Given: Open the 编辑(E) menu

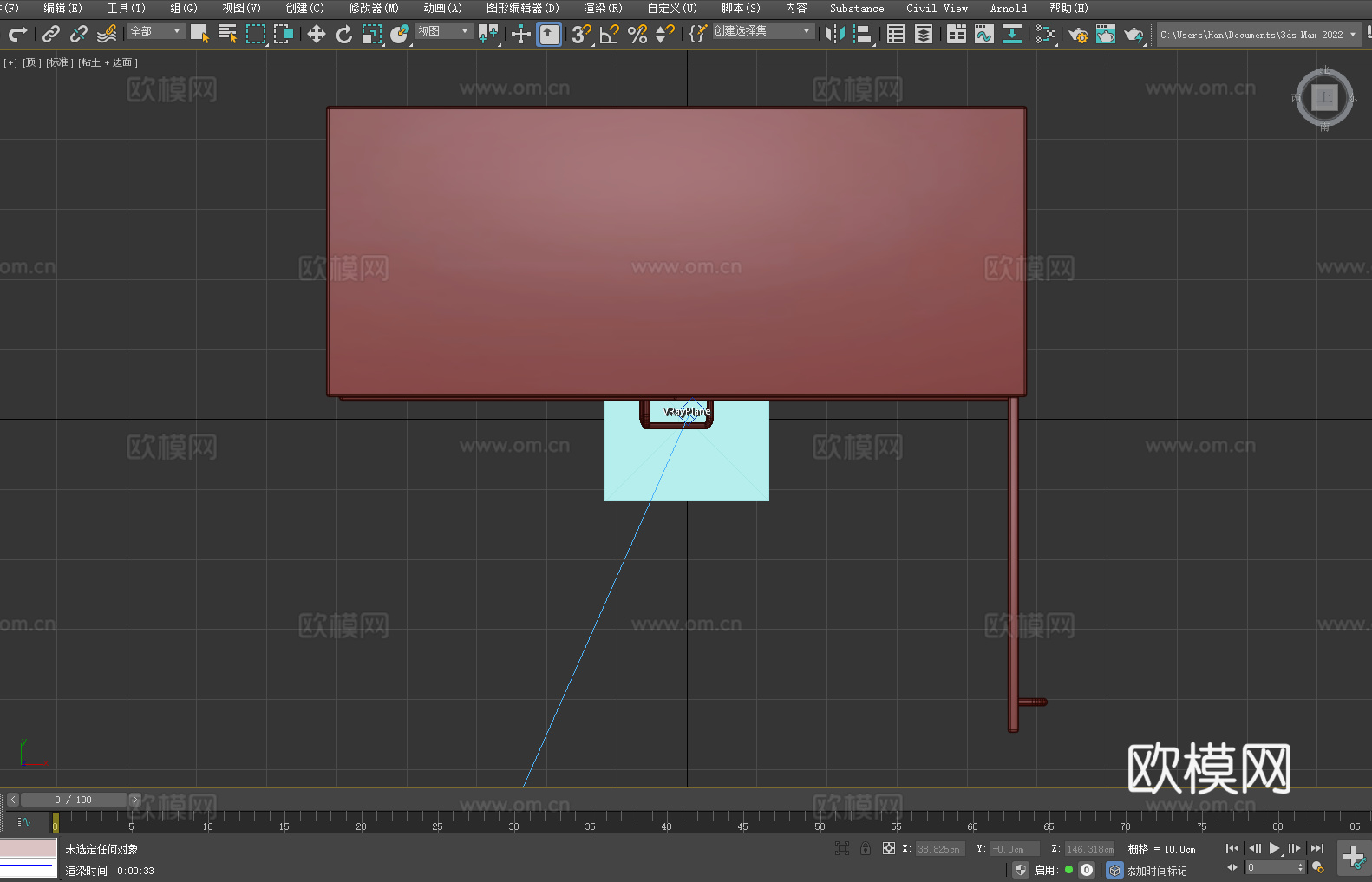Looking at the screenshot, I should [x=62, y=8].
